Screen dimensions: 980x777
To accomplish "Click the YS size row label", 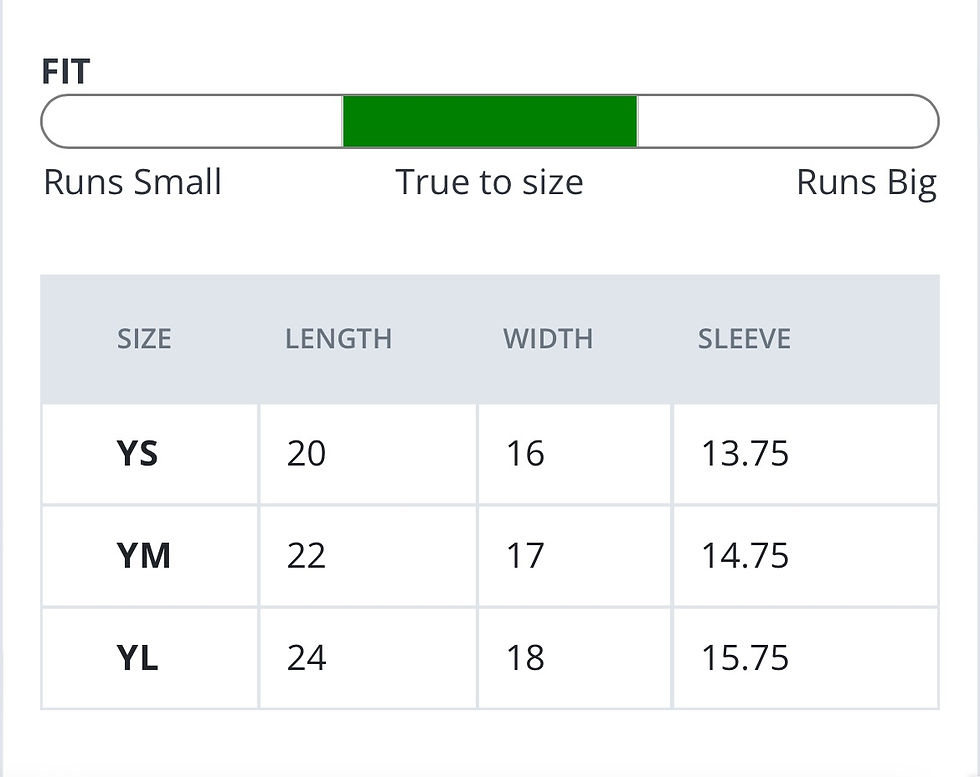I will pos(138,454).
